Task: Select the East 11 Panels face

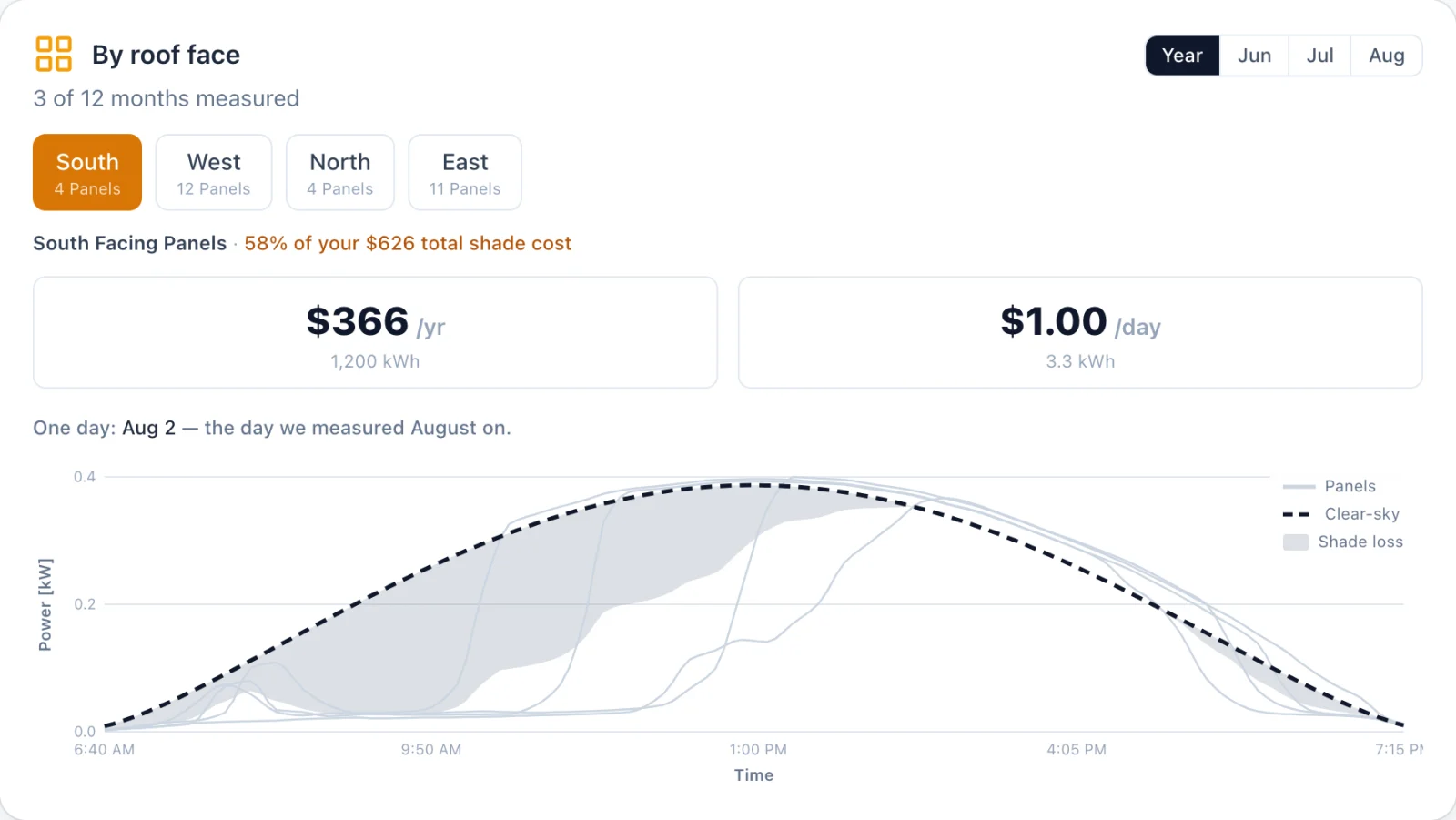Action: (x=465, y=172)
